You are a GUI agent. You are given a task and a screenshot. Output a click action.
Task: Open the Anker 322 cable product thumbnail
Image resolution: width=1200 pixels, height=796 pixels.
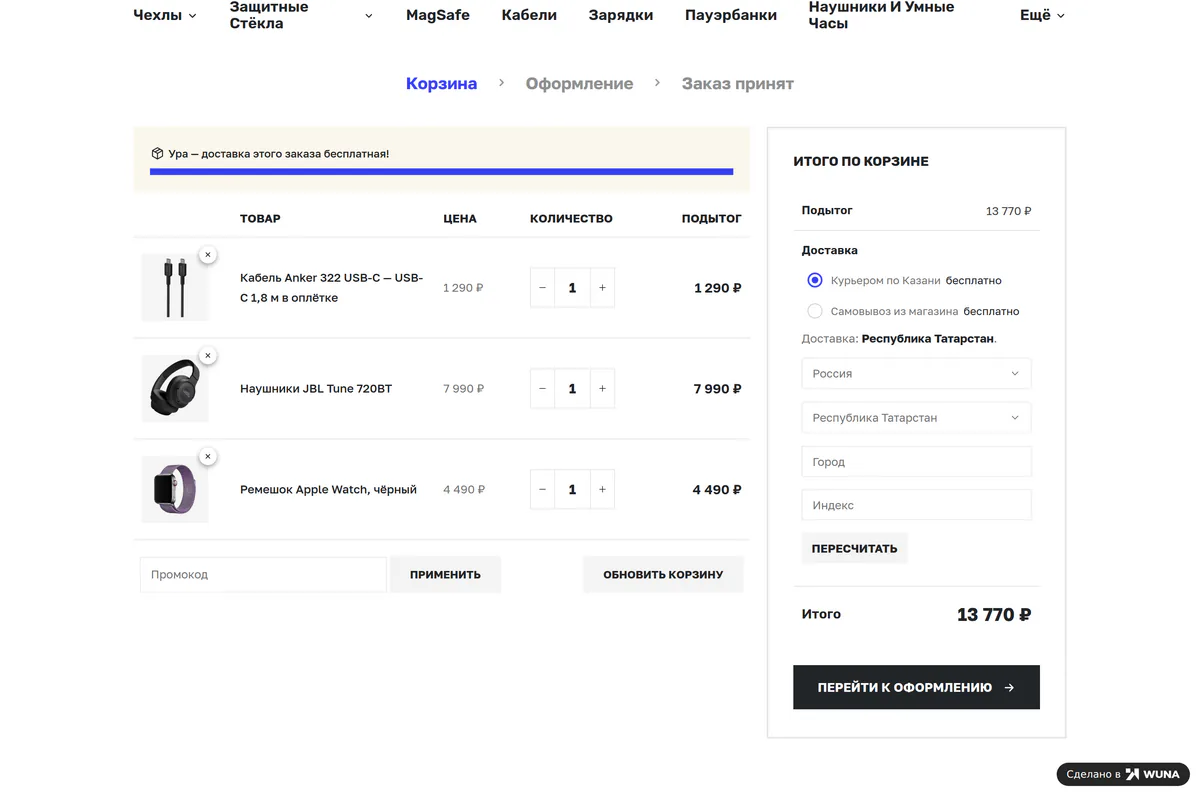175,288
